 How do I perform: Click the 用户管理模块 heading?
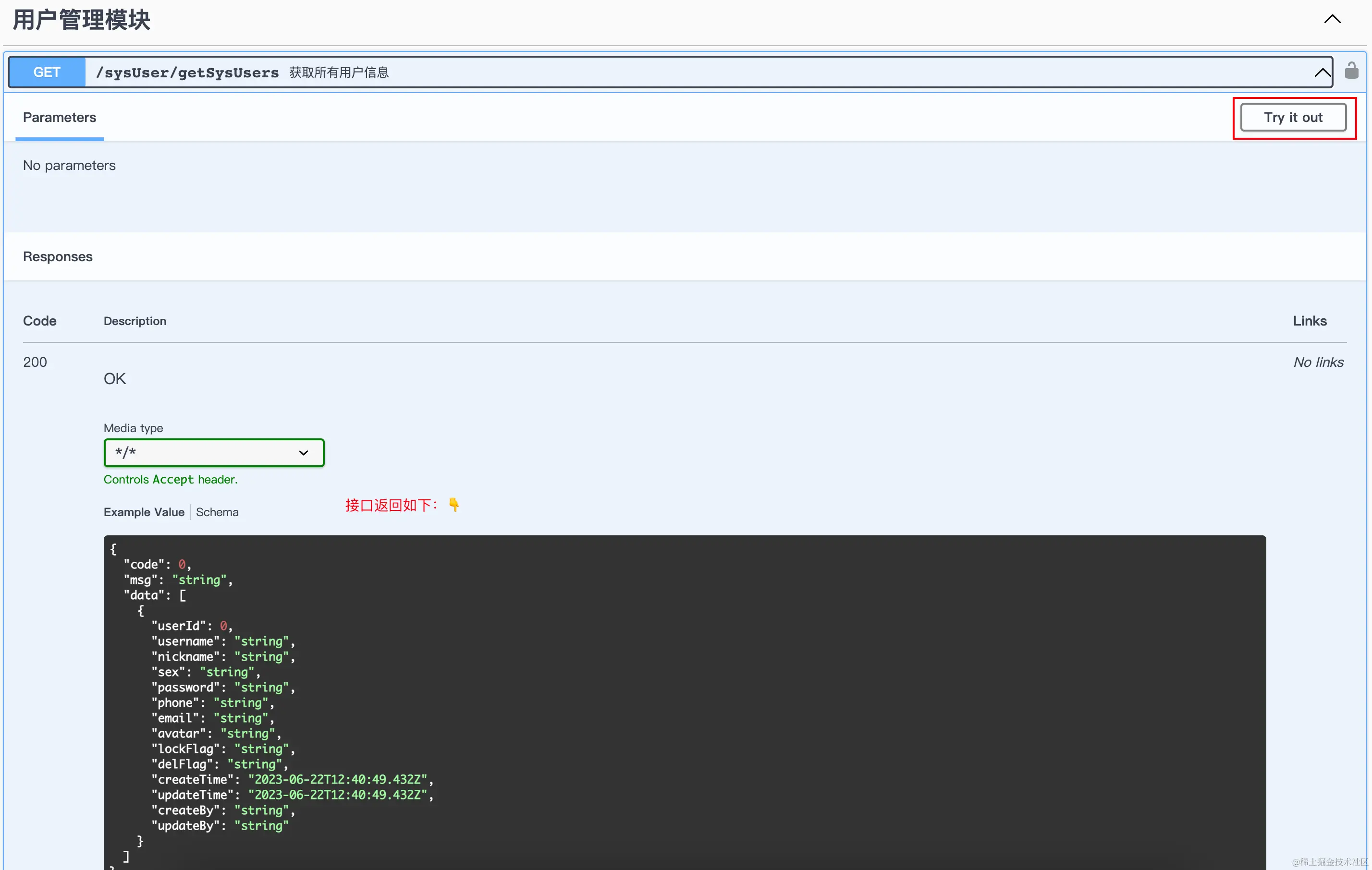pos(82,20)
